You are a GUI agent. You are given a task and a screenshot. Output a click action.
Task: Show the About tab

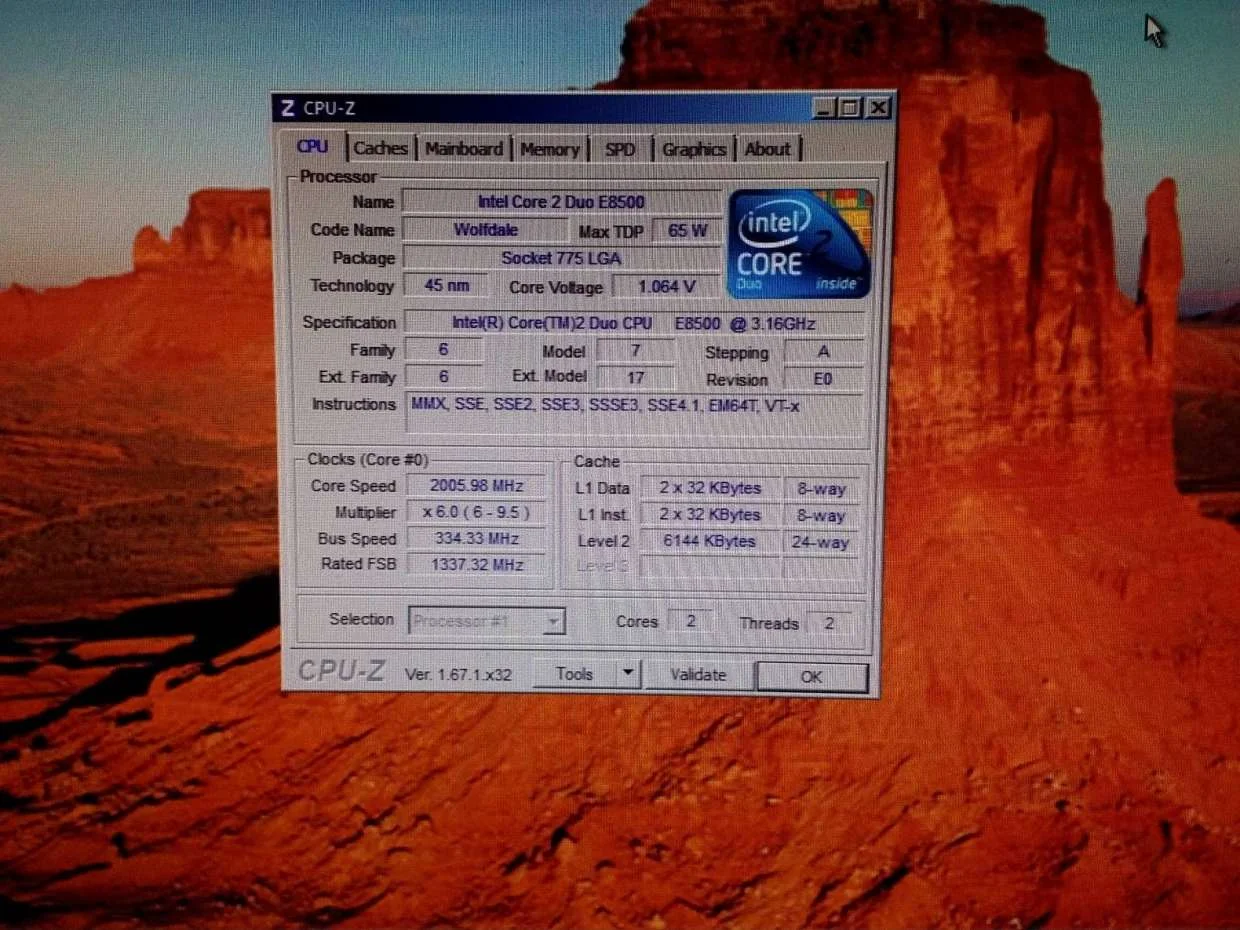(x=767, y=149)
